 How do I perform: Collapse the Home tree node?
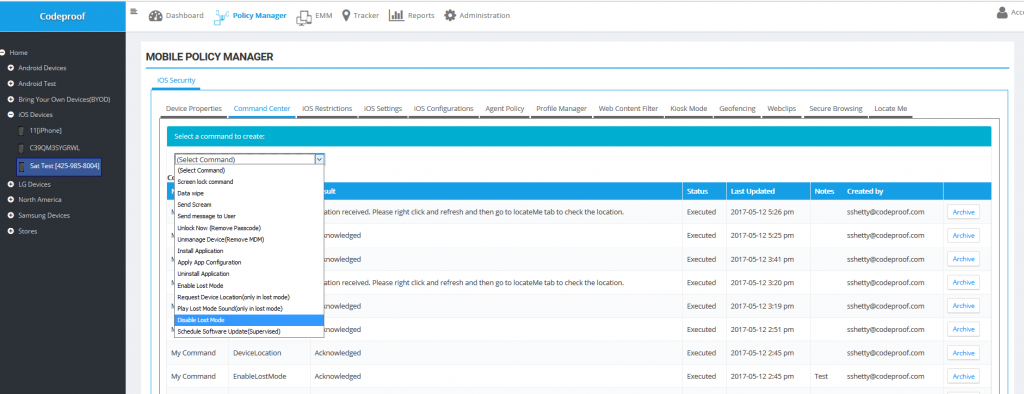click(3, 52)
